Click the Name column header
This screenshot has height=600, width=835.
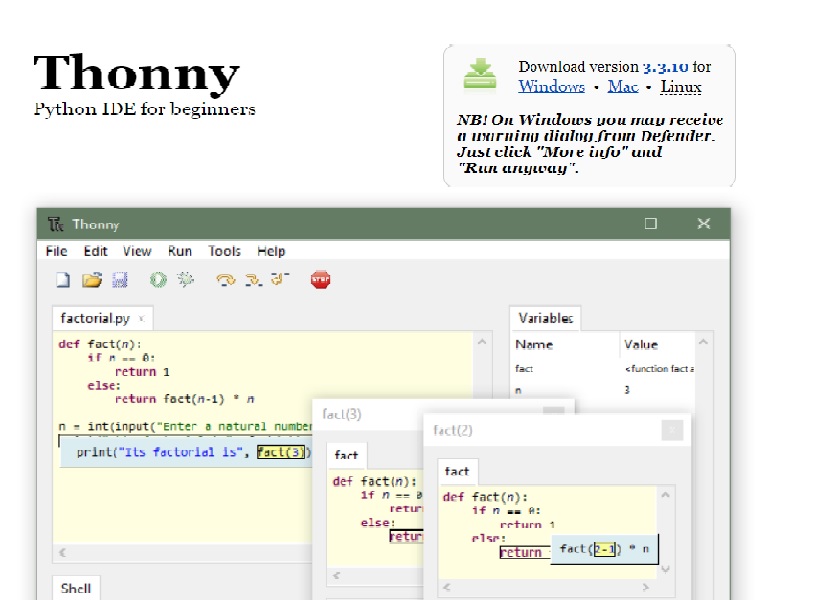coord(534,344)
